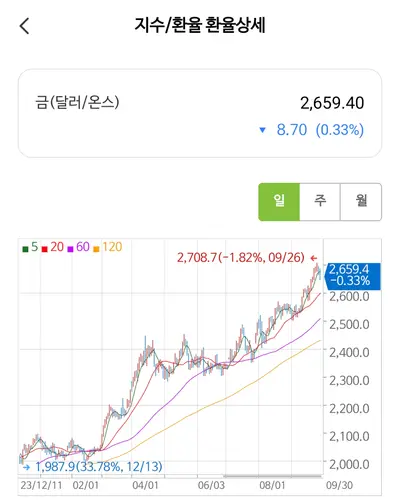Go back using the left chevron arrow

[24, 26]
